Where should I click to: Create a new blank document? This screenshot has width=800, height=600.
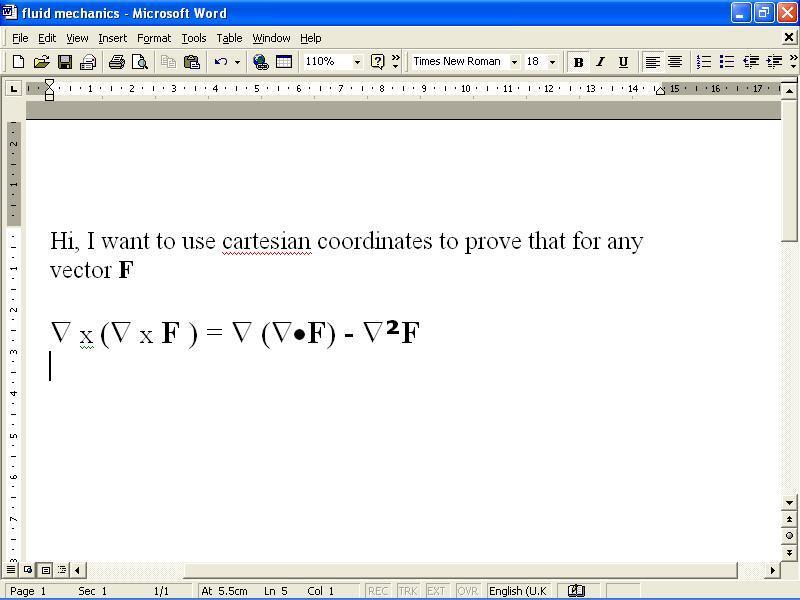coord(18,62)
